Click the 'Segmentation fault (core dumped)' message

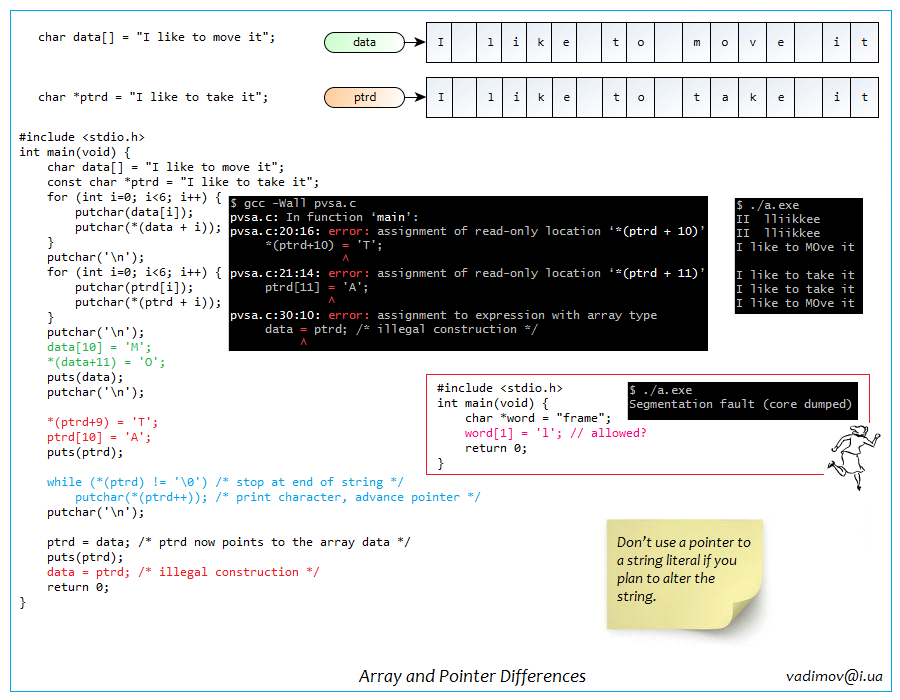click(740, 404)
